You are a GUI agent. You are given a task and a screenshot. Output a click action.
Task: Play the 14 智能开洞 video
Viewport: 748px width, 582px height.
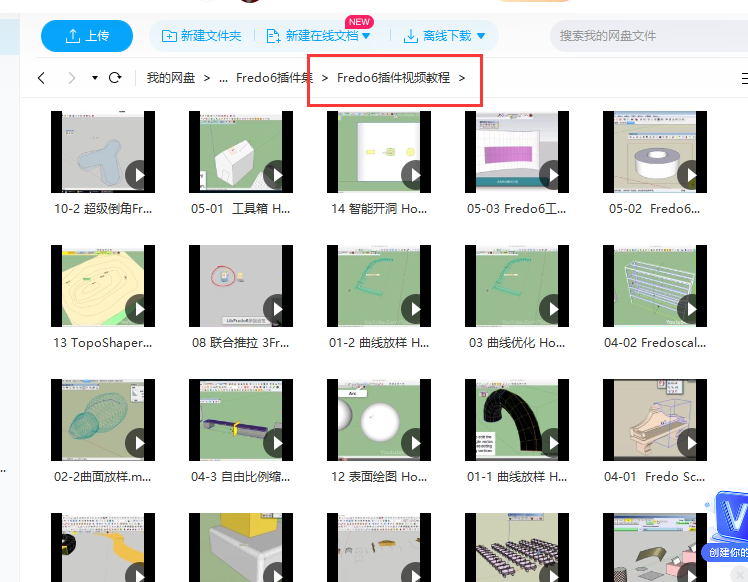415,175
